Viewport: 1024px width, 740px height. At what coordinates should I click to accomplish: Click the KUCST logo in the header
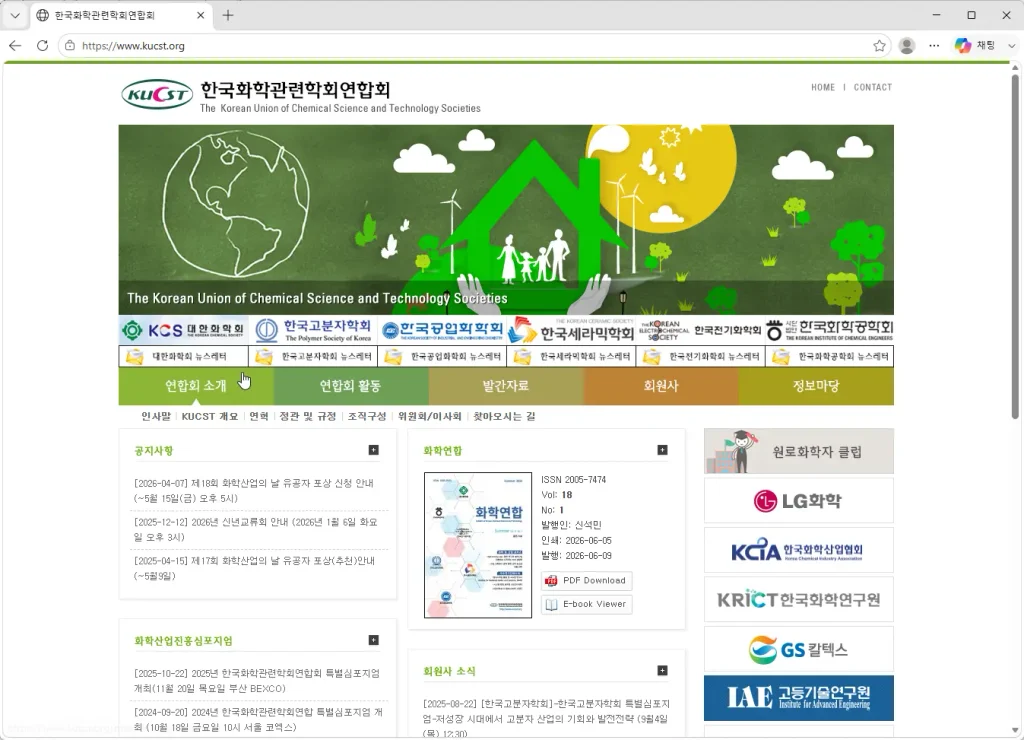point(157,95)
